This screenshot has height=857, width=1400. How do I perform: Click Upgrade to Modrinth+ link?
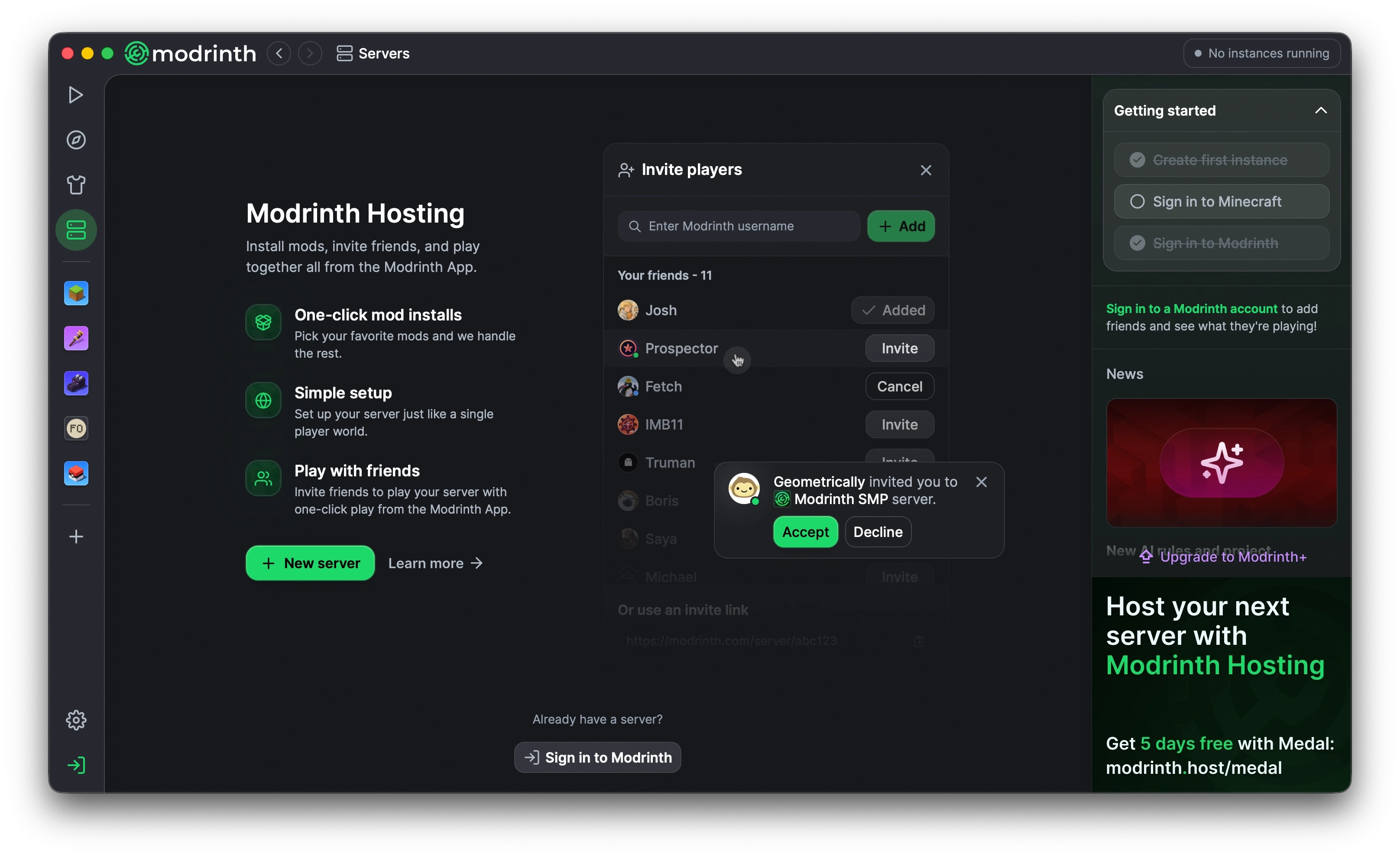1223,556
